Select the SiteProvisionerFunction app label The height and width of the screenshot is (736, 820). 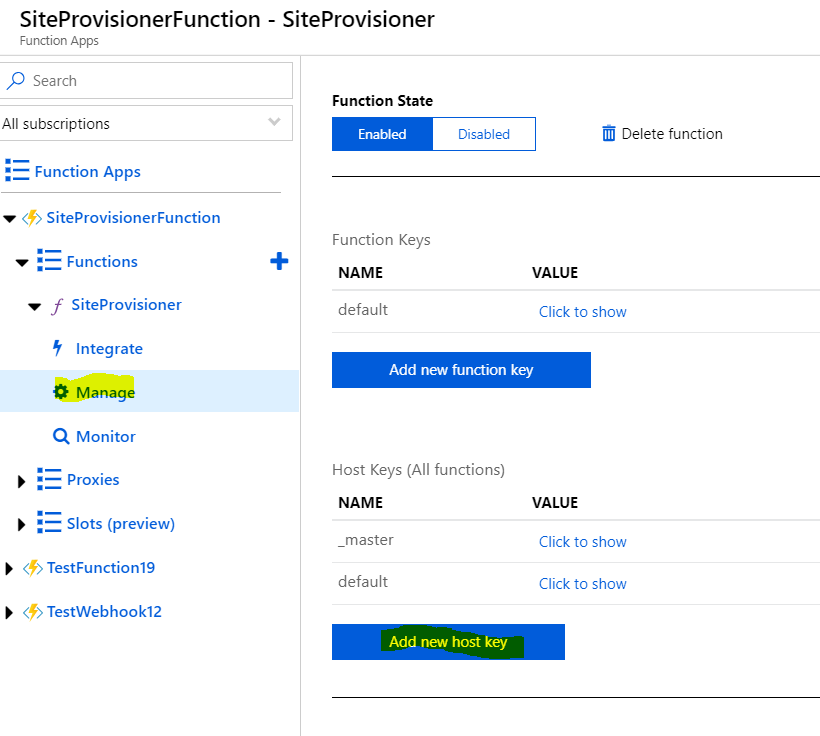coord(133,218)
